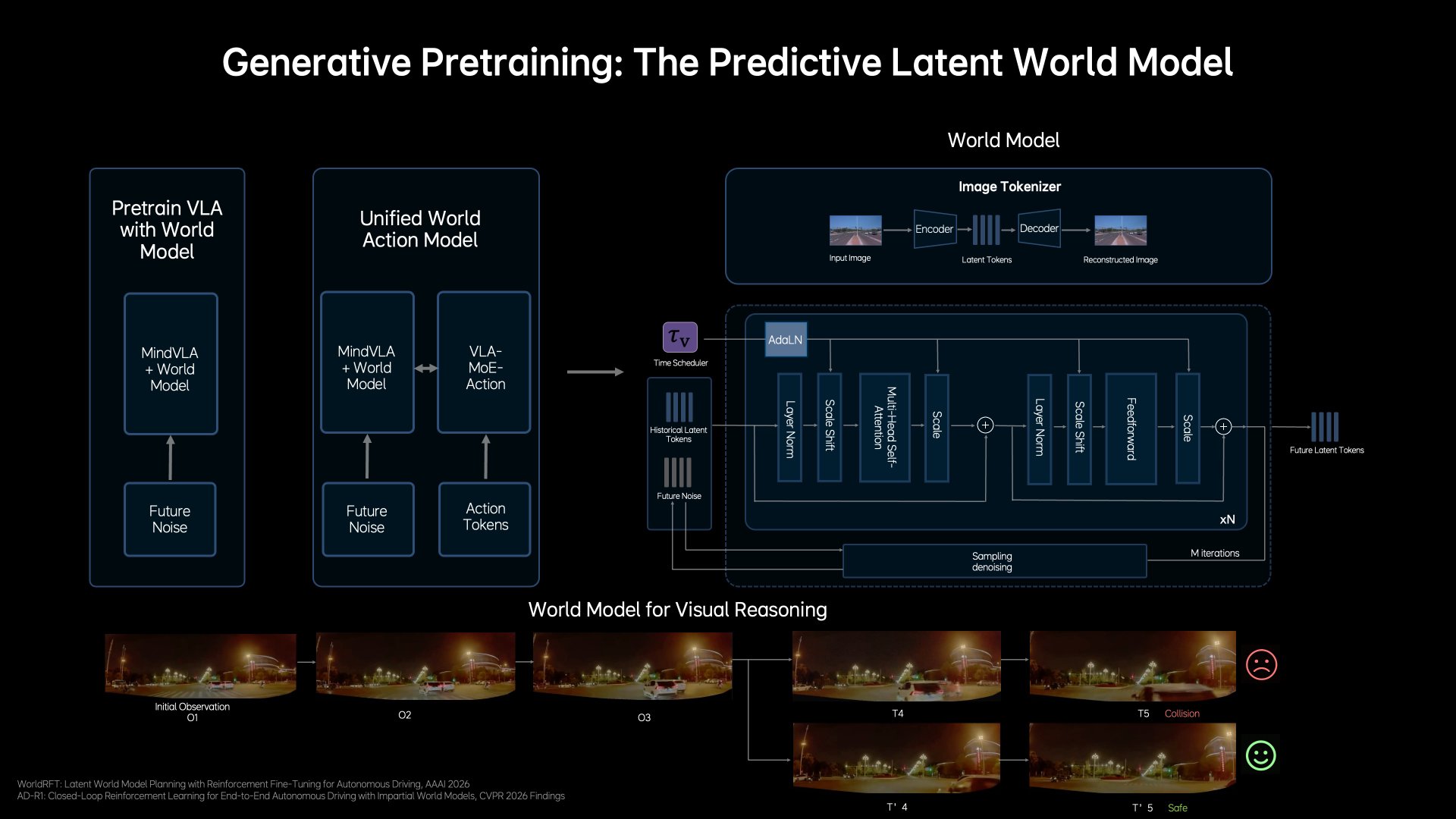Click the WorldRFT citation text

pos(243,784)
